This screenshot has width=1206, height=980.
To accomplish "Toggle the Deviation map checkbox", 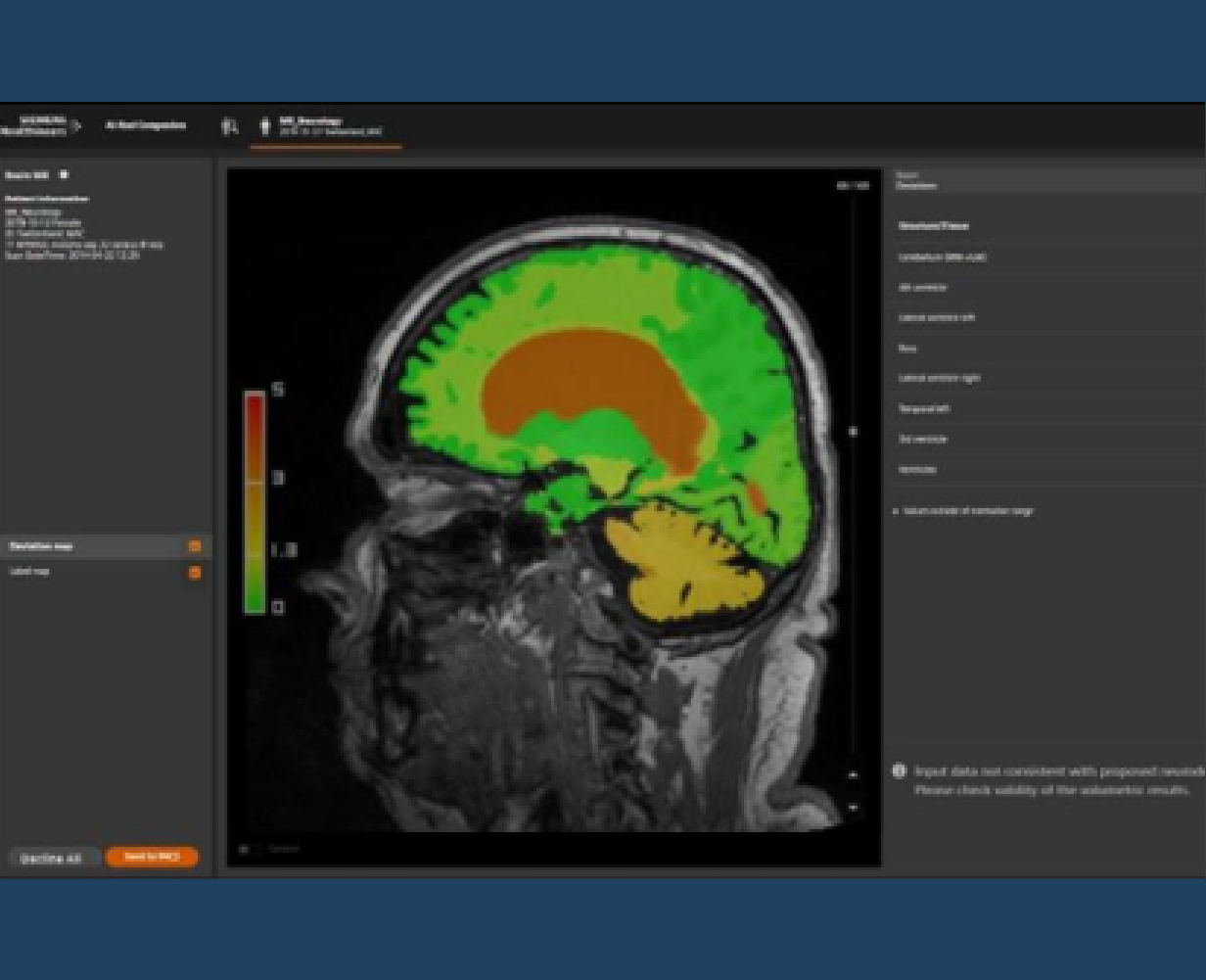I will click(194, 546).
